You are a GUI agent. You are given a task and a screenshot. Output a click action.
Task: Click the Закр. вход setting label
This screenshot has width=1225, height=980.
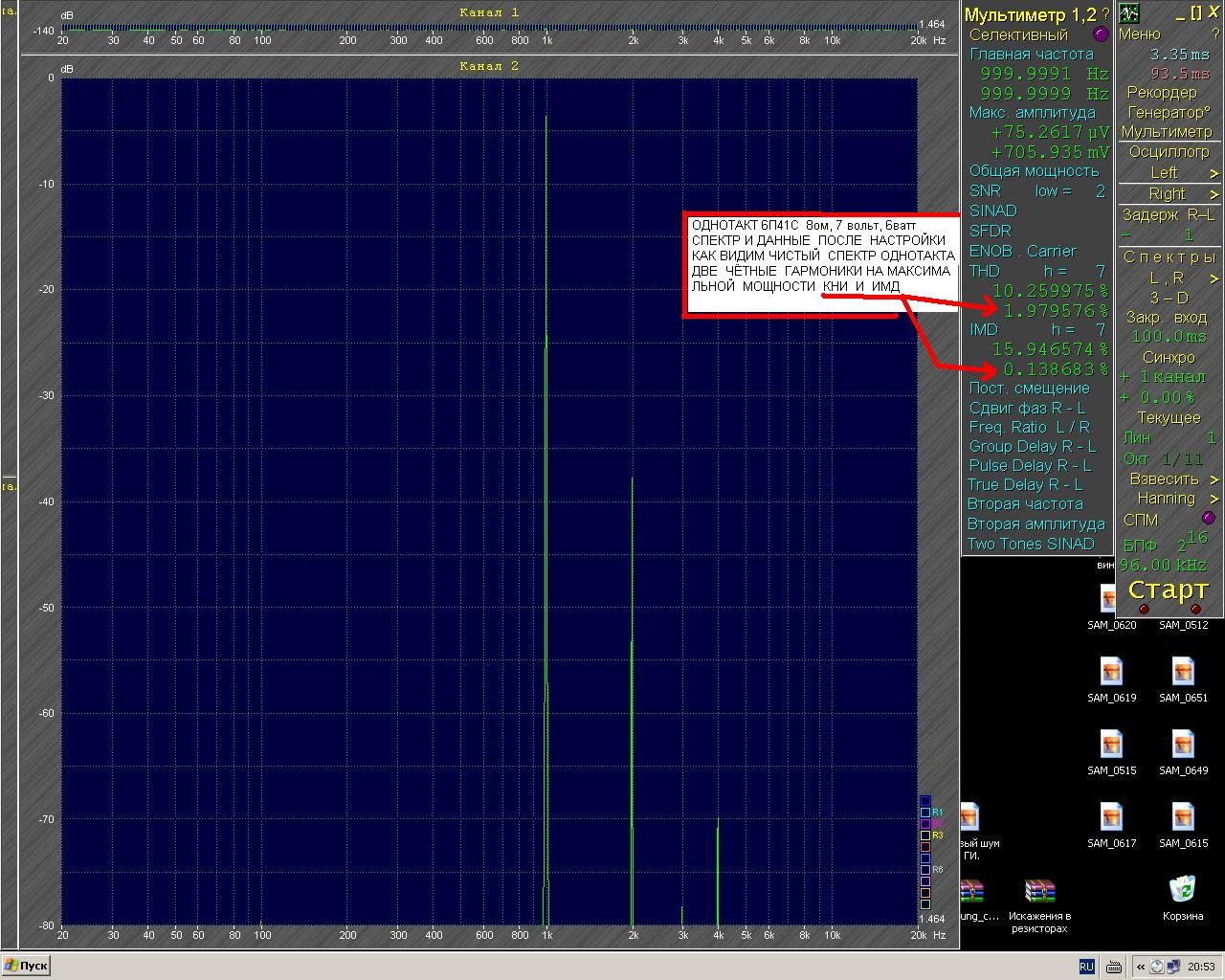coord(1169,318)
